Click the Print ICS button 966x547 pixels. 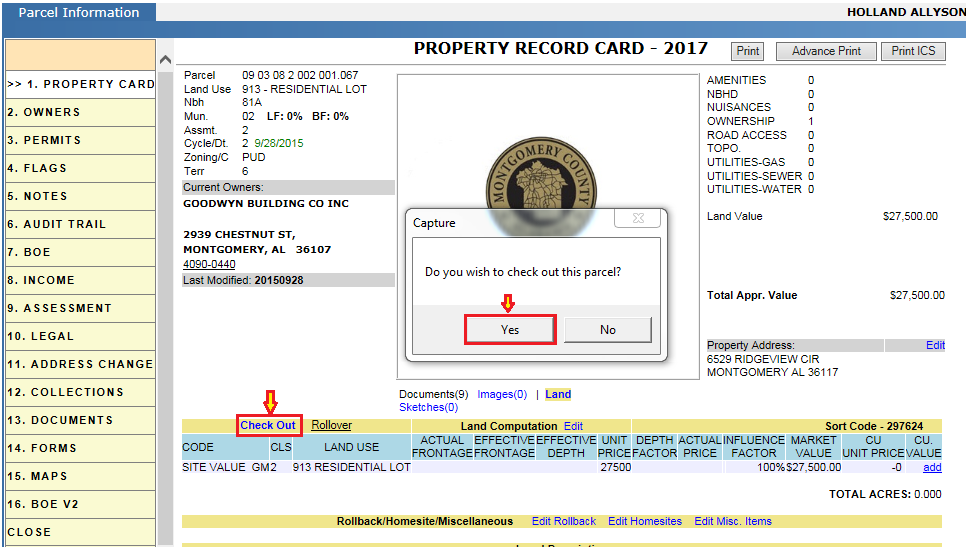click(x=913, y=51)
